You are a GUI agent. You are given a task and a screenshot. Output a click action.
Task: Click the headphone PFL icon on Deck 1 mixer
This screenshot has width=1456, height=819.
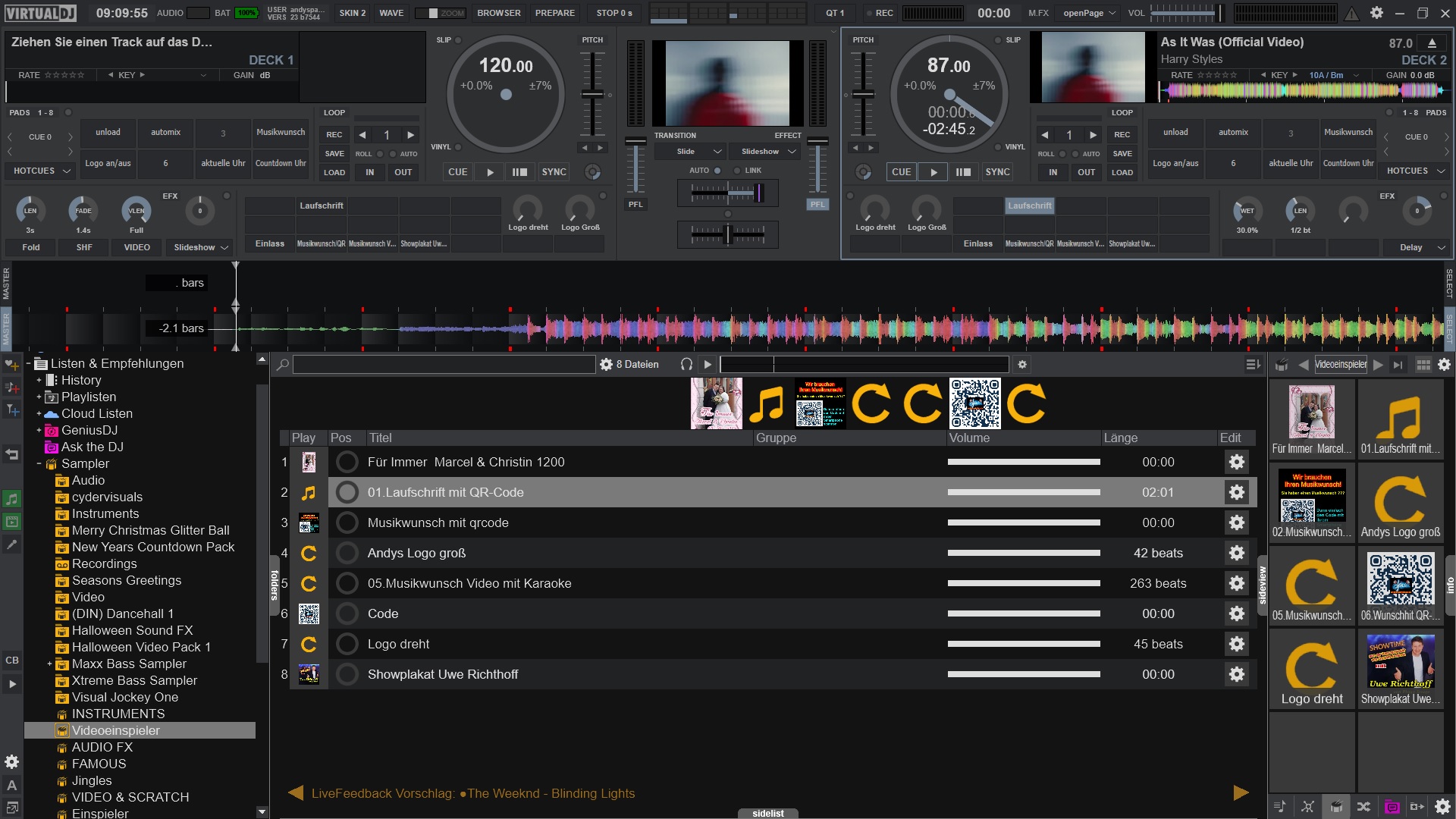(x=635, y=204)
